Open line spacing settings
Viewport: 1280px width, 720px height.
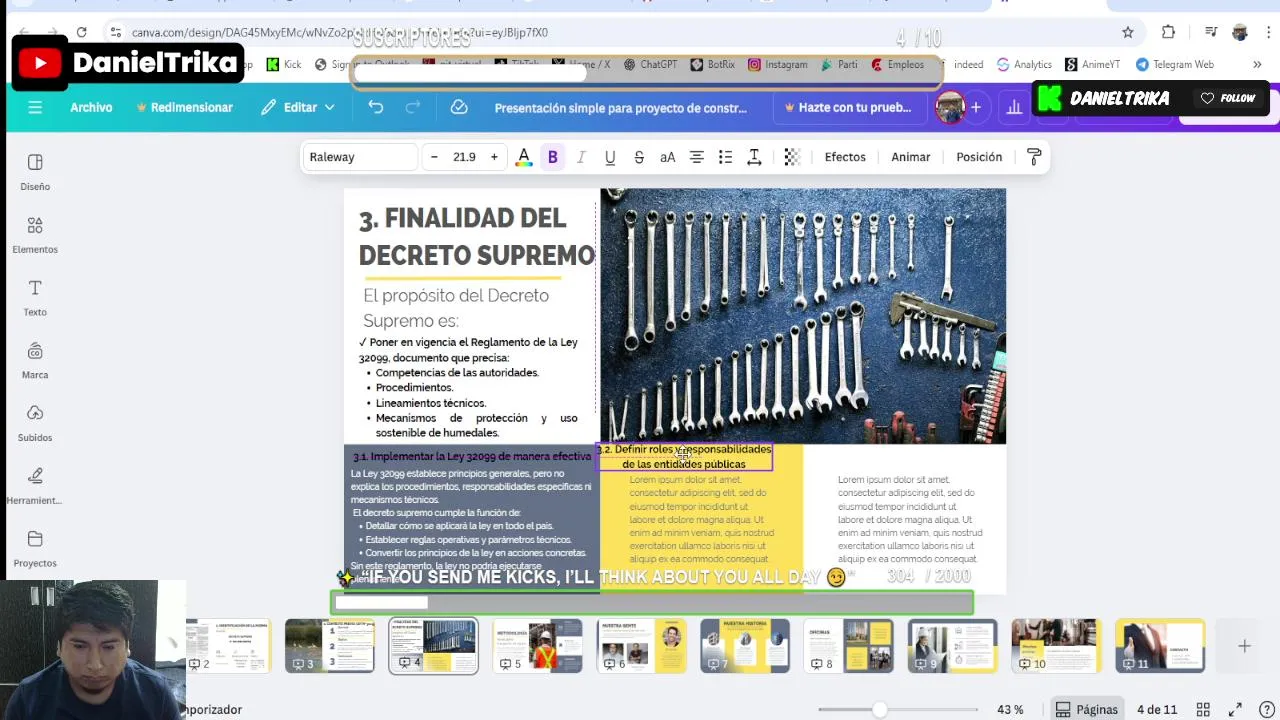(755, 157)
